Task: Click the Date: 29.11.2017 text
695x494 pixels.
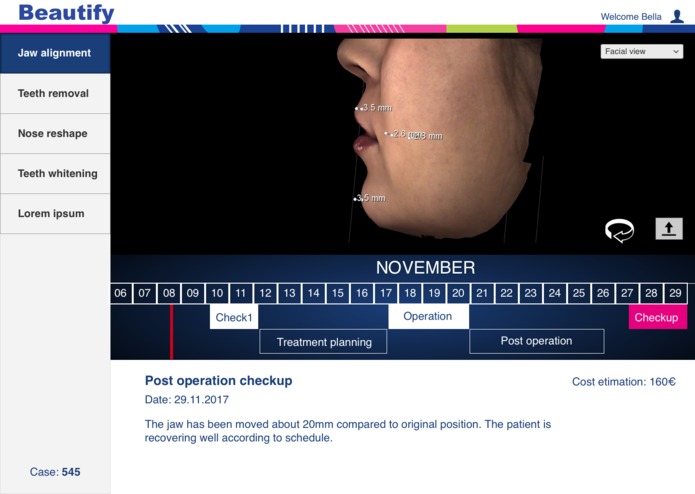Action: point(187,400)
